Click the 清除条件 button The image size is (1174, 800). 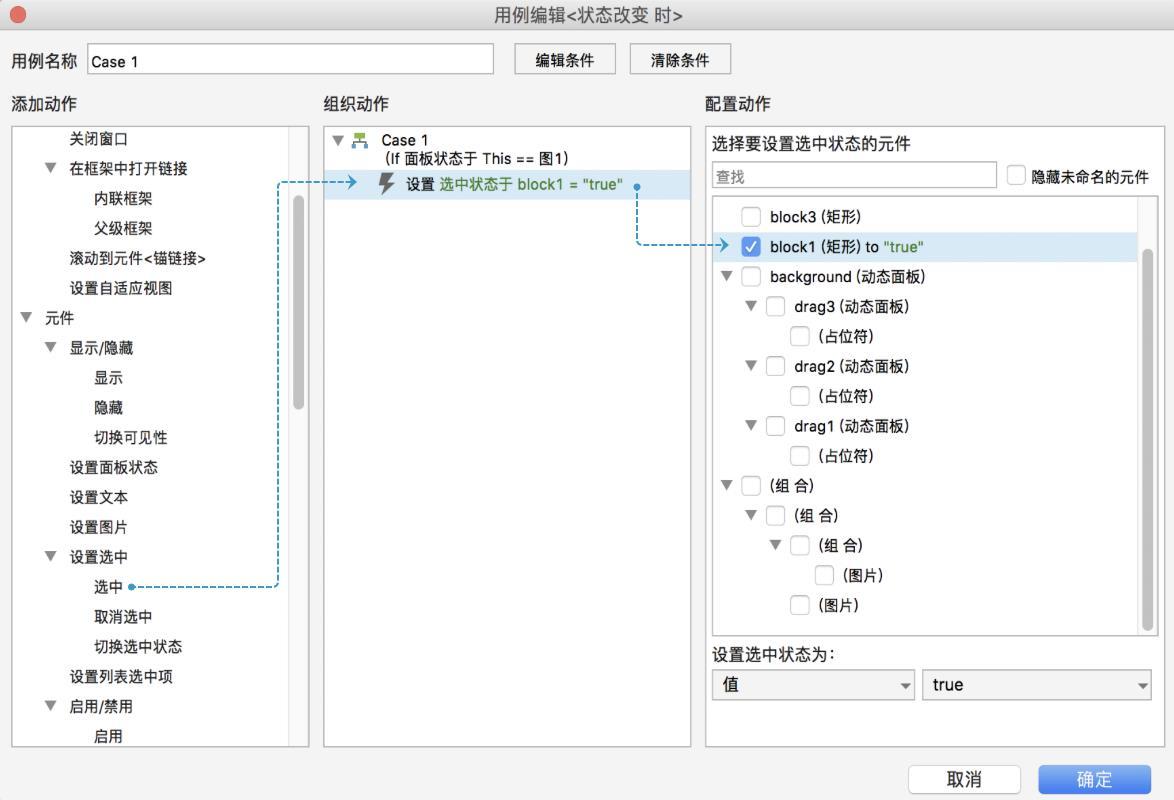pyautogui.click(x=680, y=60)
